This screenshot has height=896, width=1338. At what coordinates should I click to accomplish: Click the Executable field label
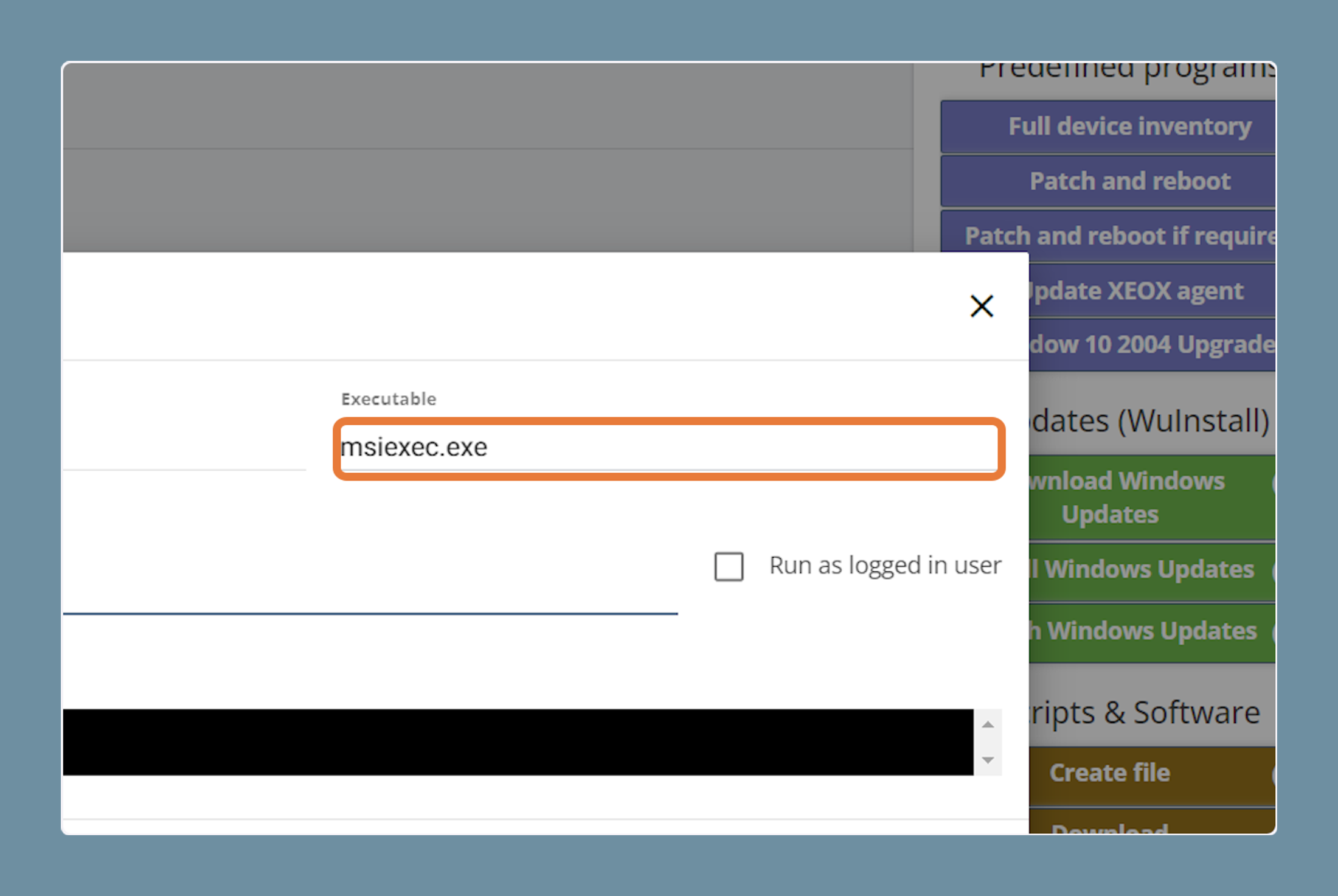389,399
